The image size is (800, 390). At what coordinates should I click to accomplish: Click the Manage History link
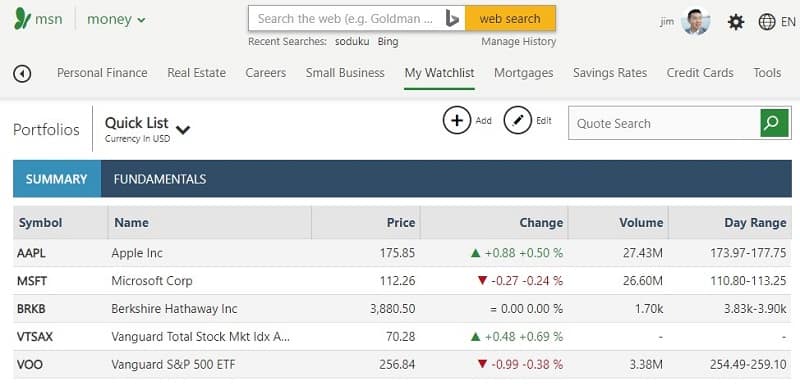(518, 42)
